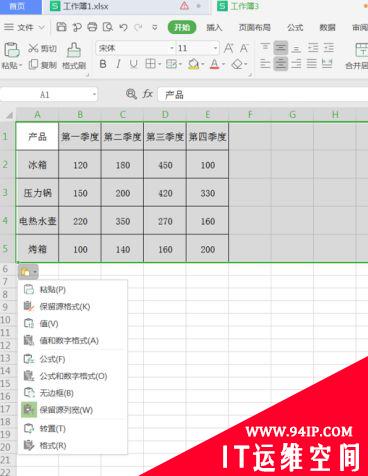Click the formula bar input containing 产品
Image resolution: width=368 pixels, height=476 pixels.
coord(263,95)
